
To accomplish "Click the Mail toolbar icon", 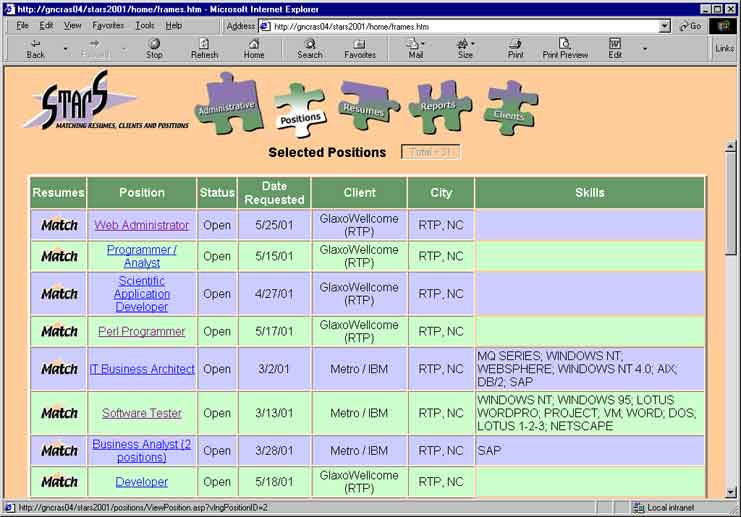I will pyautogui.click(x=414, y=49).
